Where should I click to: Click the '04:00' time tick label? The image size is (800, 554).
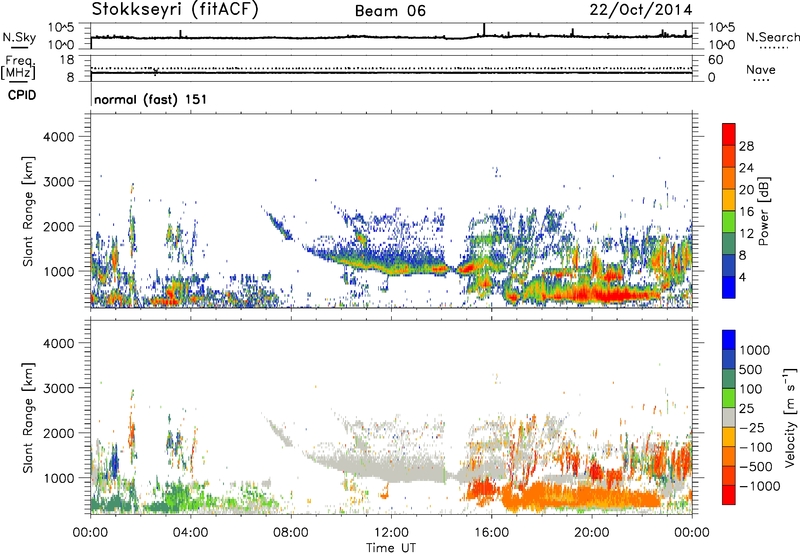coord(191,532)
